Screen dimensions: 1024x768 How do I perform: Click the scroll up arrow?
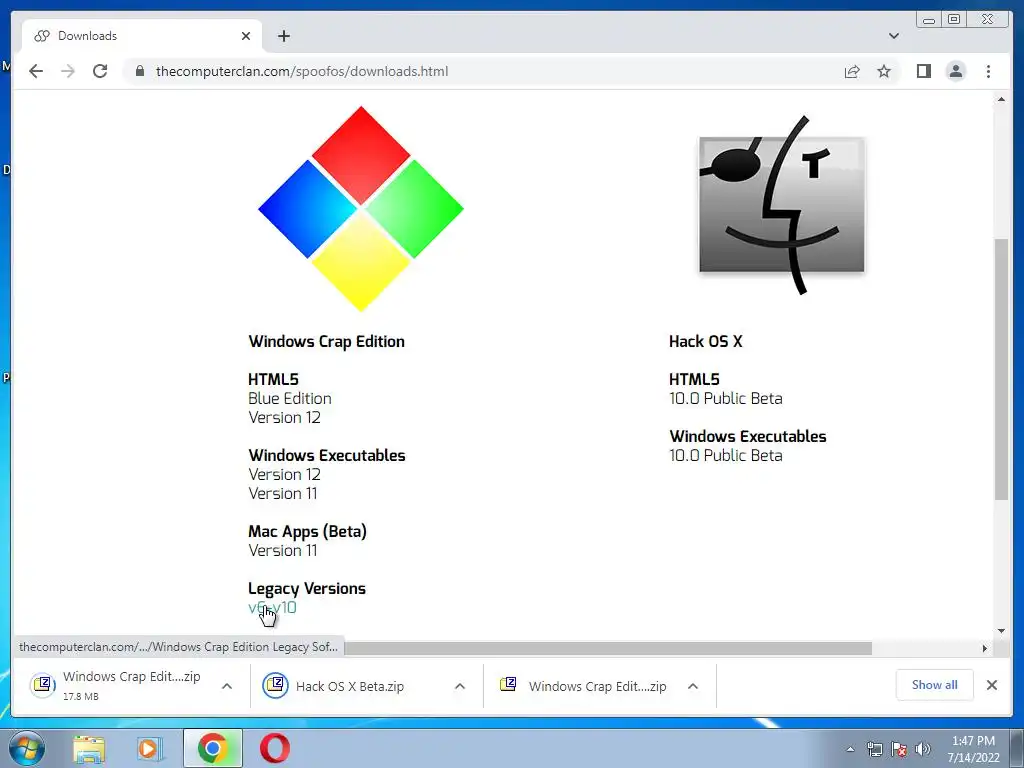click(1001, 99)
